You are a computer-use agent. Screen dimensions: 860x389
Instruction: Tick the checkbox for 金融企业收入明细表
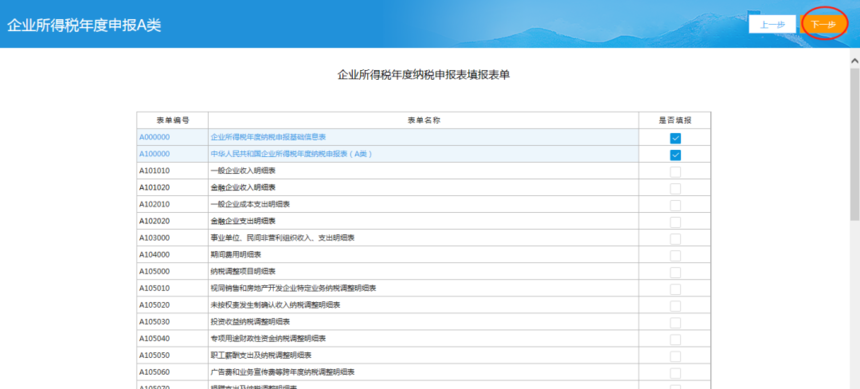[x=675, y=189]
